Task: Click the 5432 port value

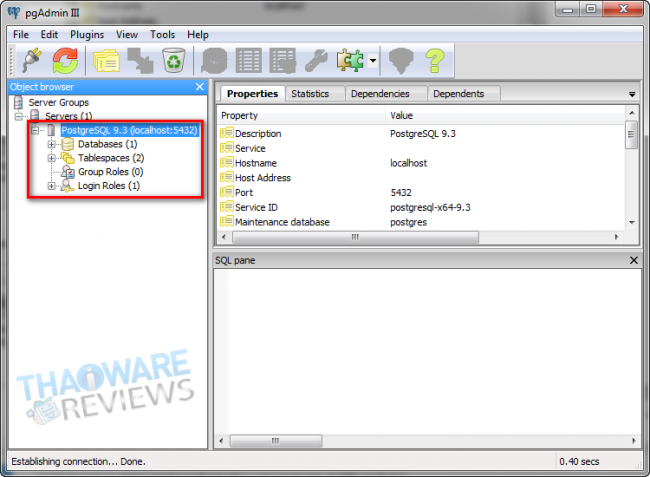Action: pos(401,192)
